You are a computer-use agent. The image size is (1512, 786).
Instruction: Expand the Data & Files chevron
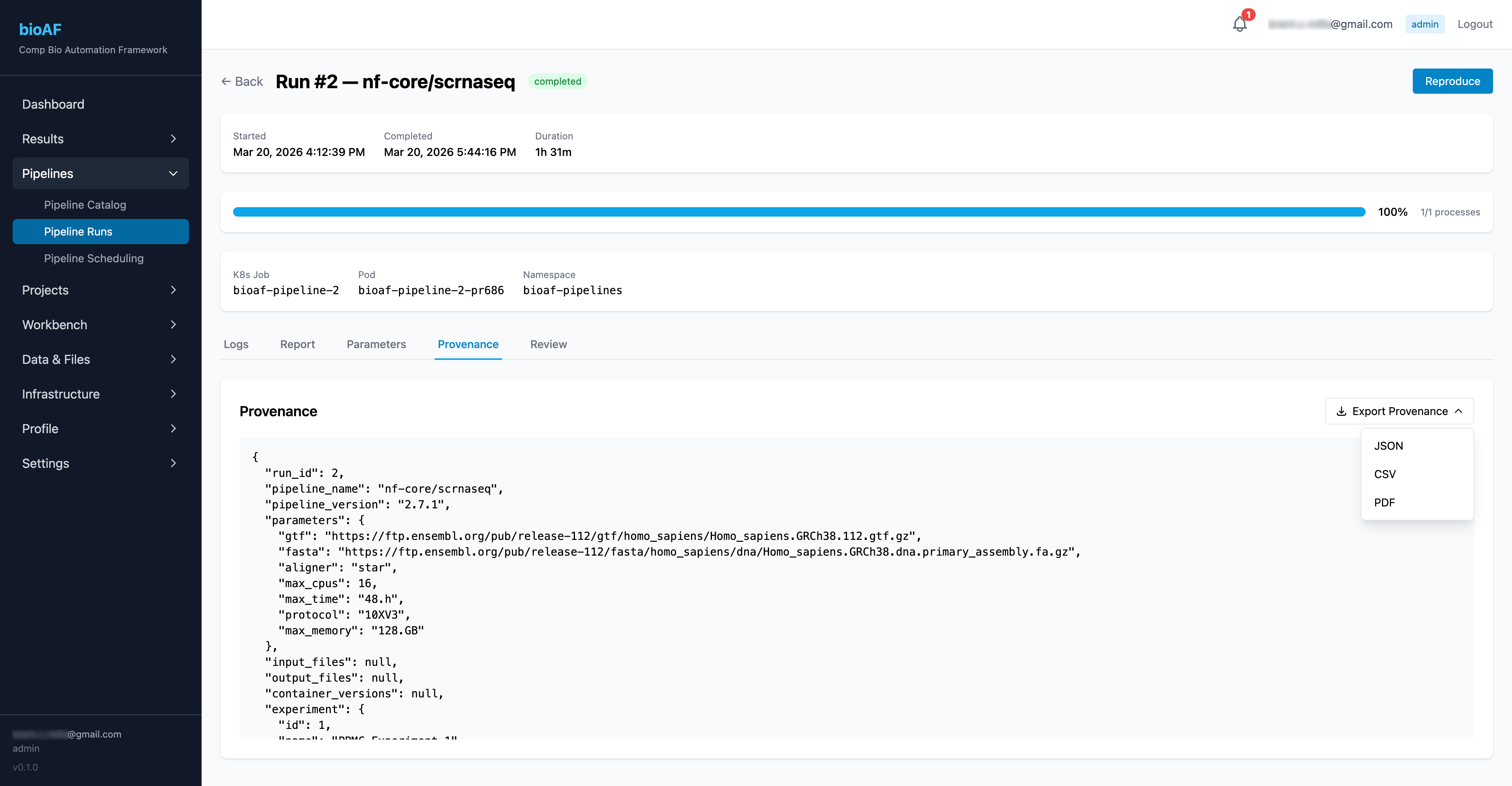tap(173, 359)
